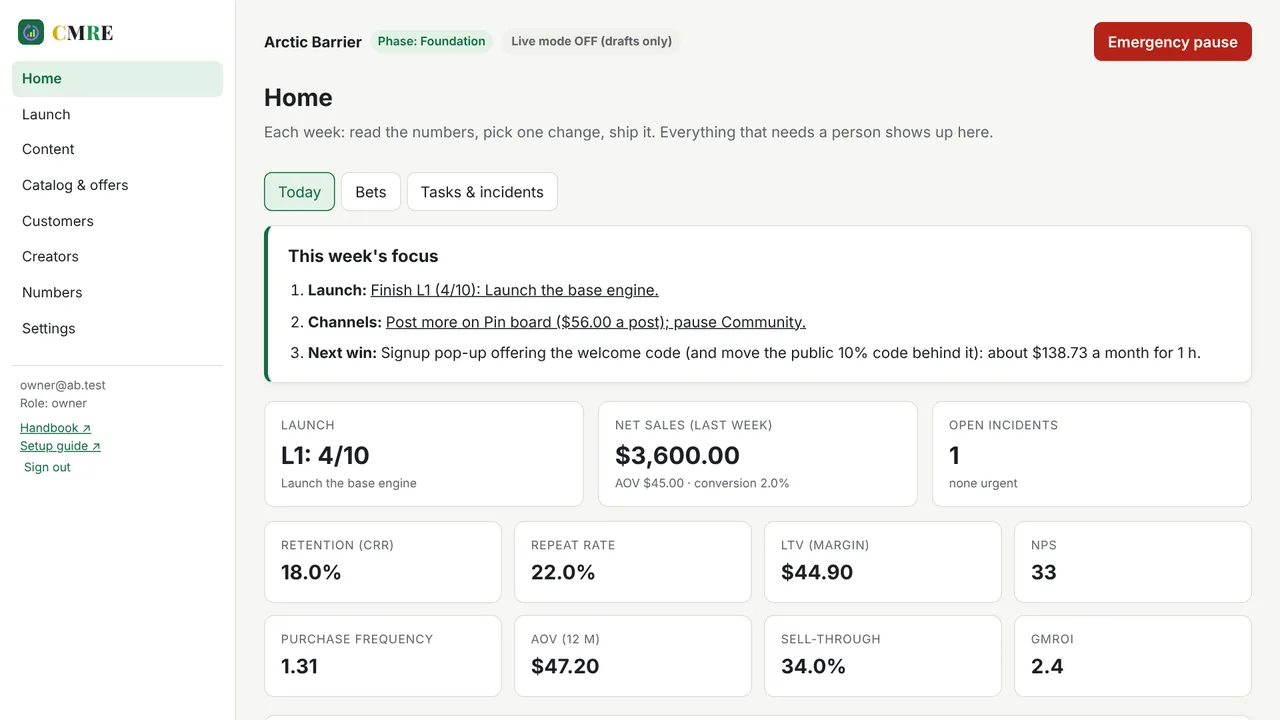Open the Handbook external link
This screenshot has width=1280, height=720.
pyautogui.click(x=55, y=428)
